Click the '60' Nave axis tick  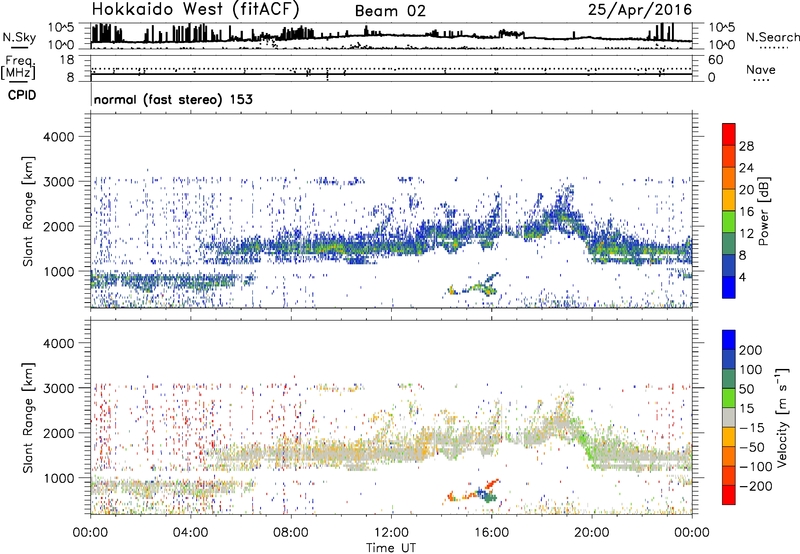point(715,60)
